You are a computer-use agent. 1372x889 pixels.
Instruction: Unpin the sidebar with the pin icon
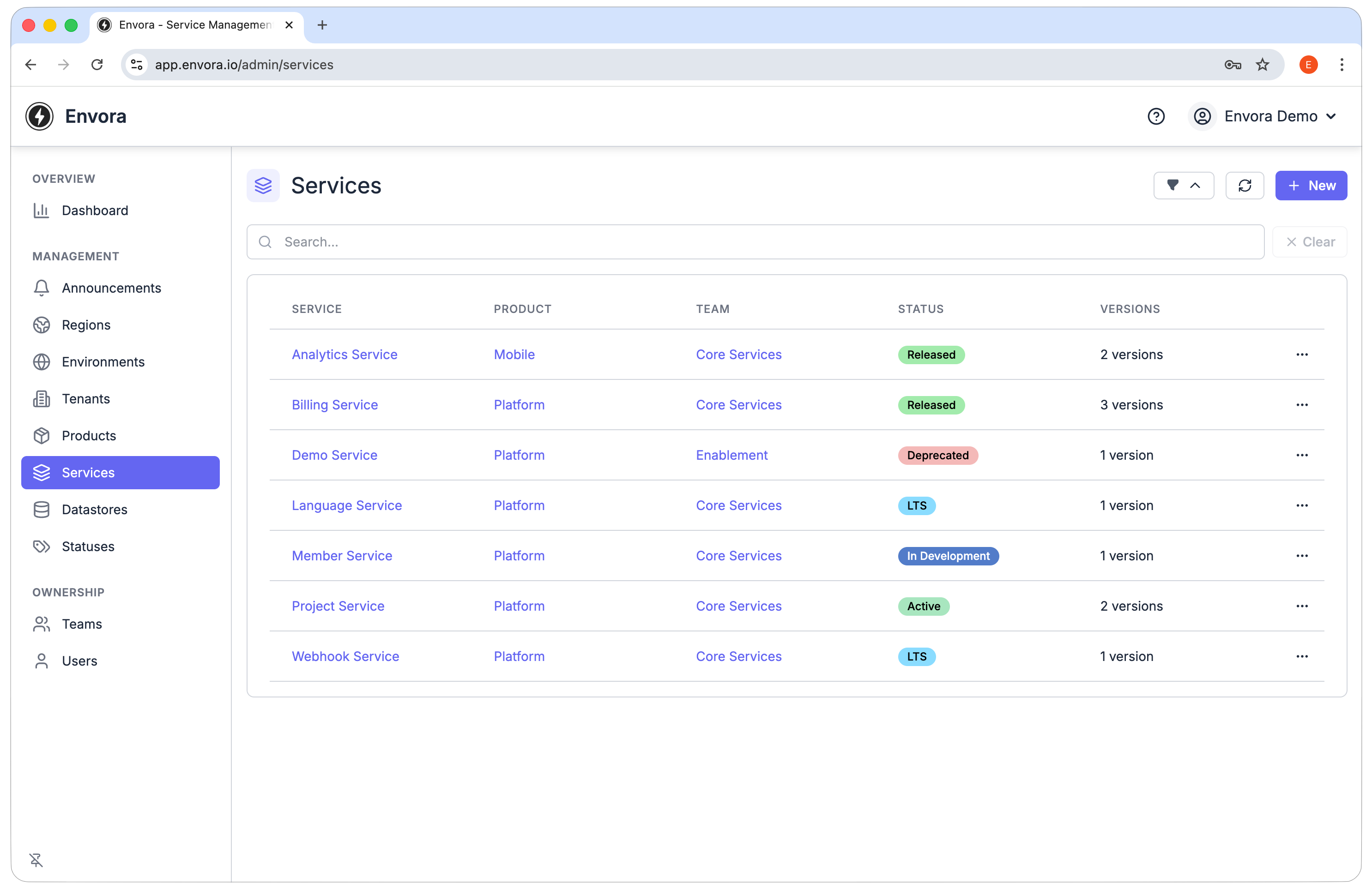click(x=36, y=860)
